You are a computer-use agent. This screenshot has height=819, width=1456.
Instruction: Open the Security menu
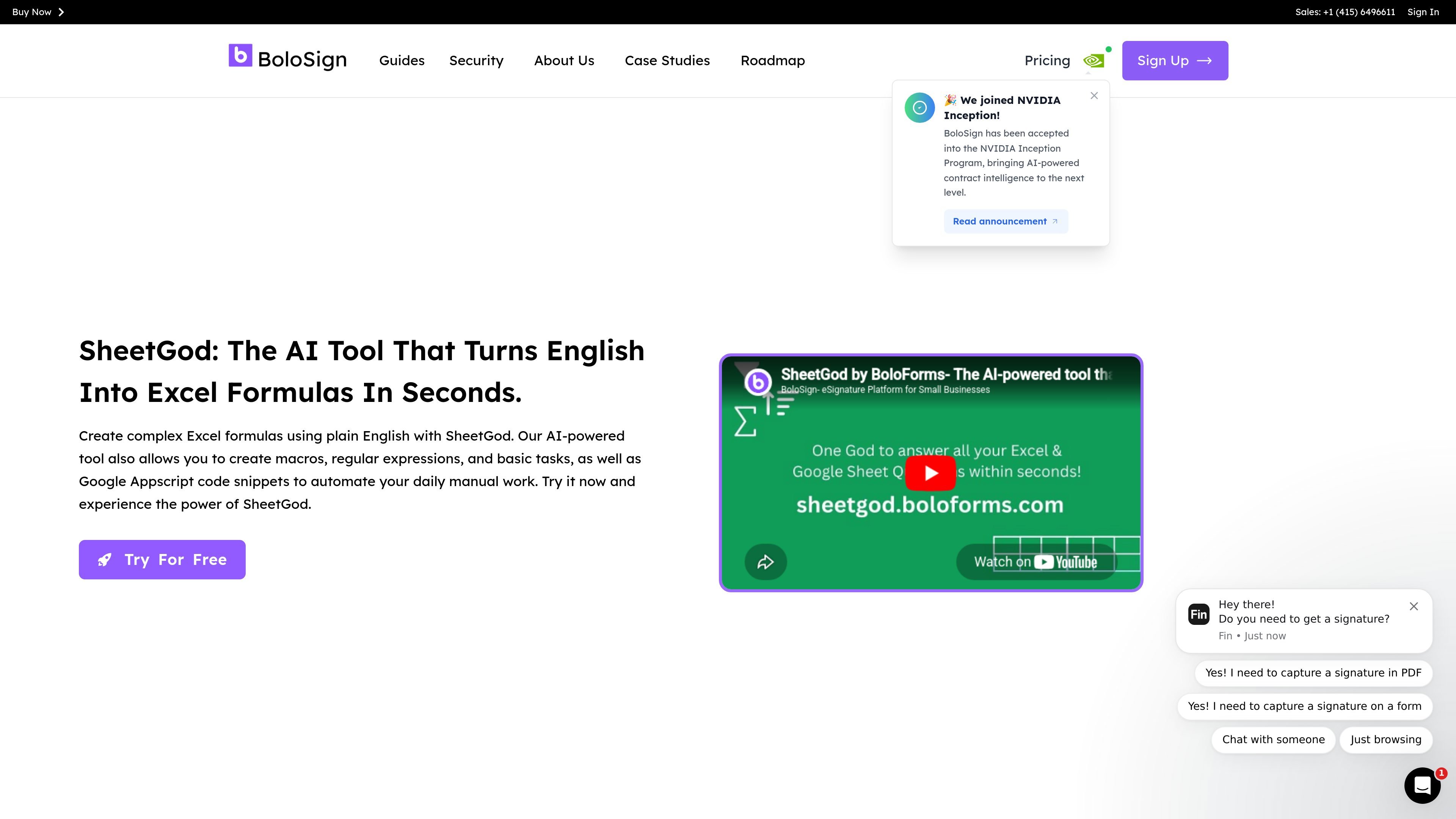[x=476, y=61]
